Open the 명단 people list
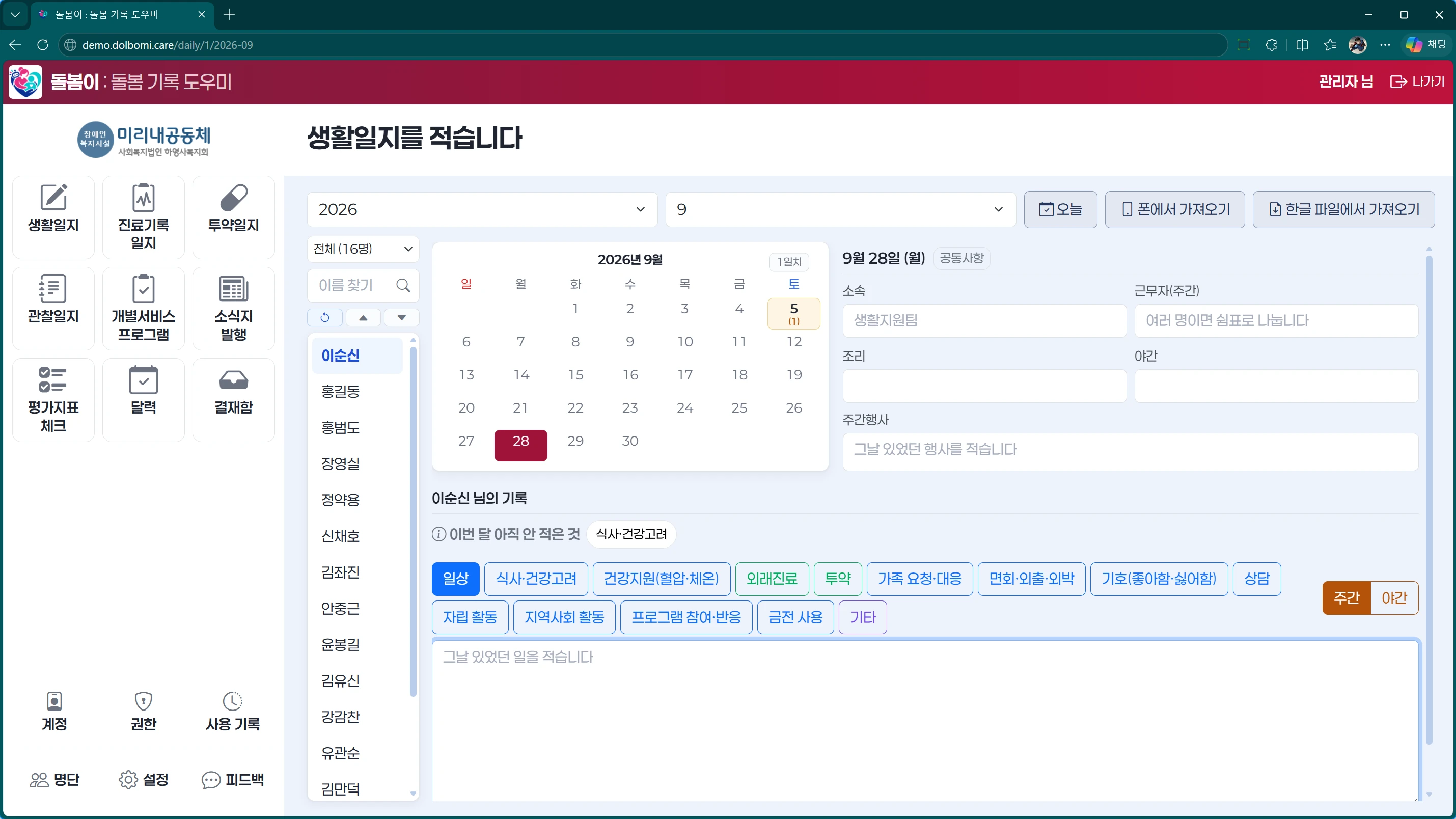The image size is (1456, 819). [54, 780]
